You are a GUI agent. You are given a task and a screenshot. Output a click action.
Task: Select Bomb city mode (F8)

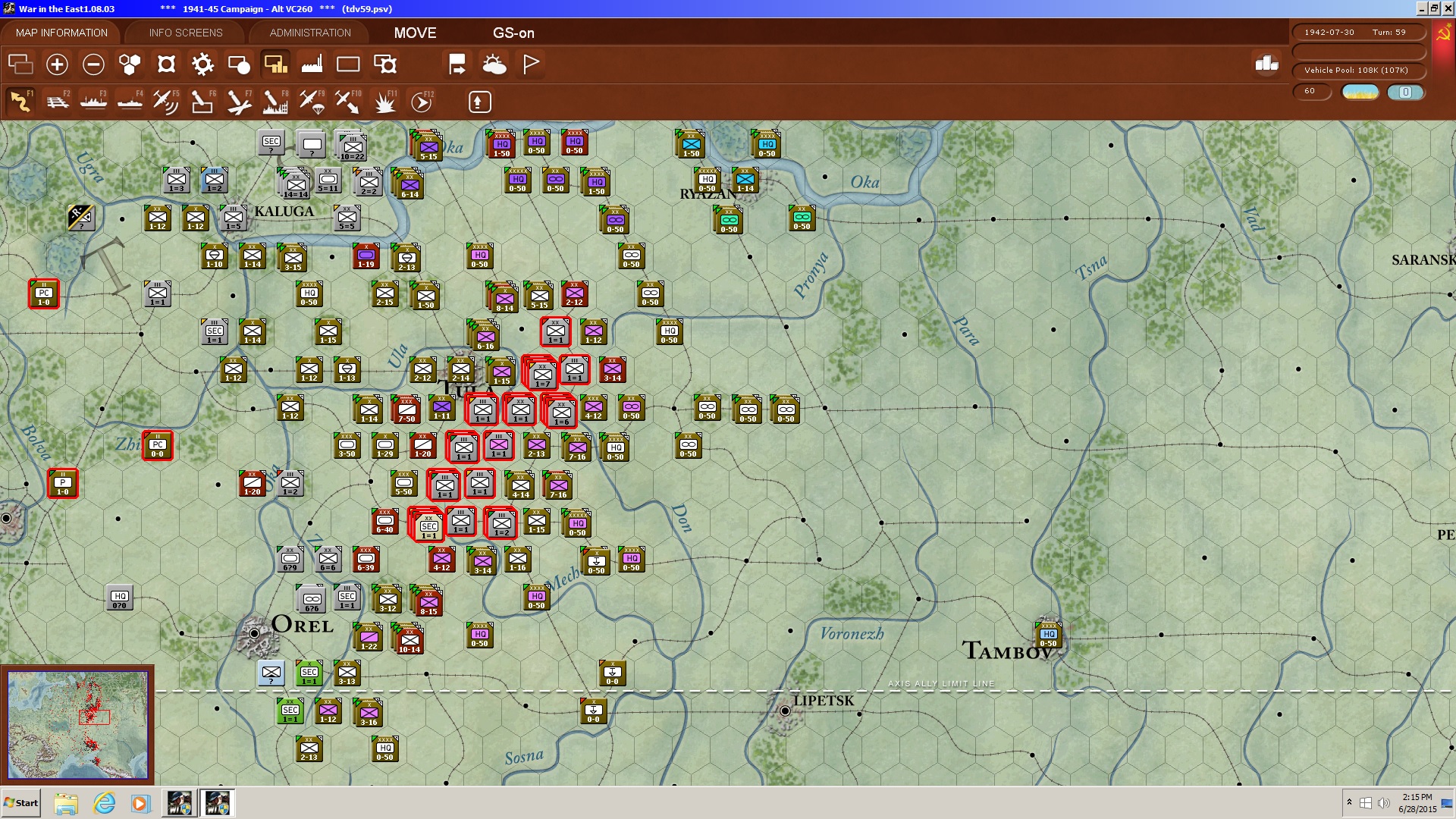click(275, 102)
